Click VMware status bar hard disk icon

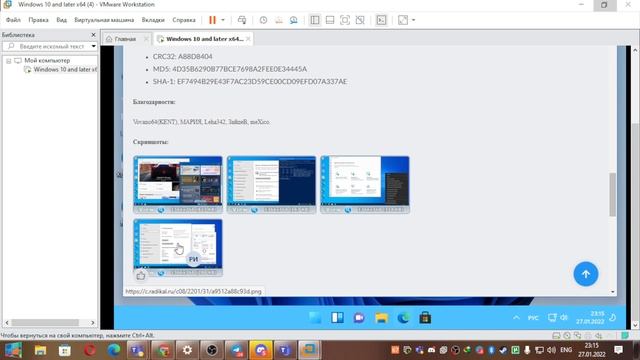coord(556,336)
